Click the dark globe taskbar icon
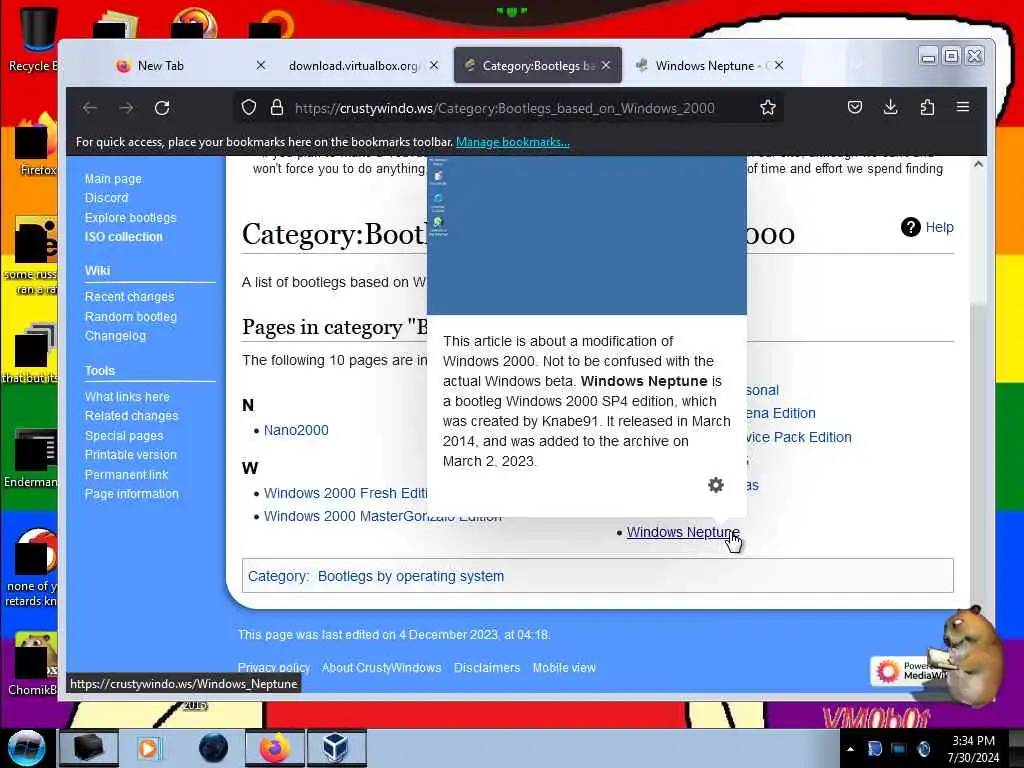Screen dimensions: 1024x768 tap(214, 748)
